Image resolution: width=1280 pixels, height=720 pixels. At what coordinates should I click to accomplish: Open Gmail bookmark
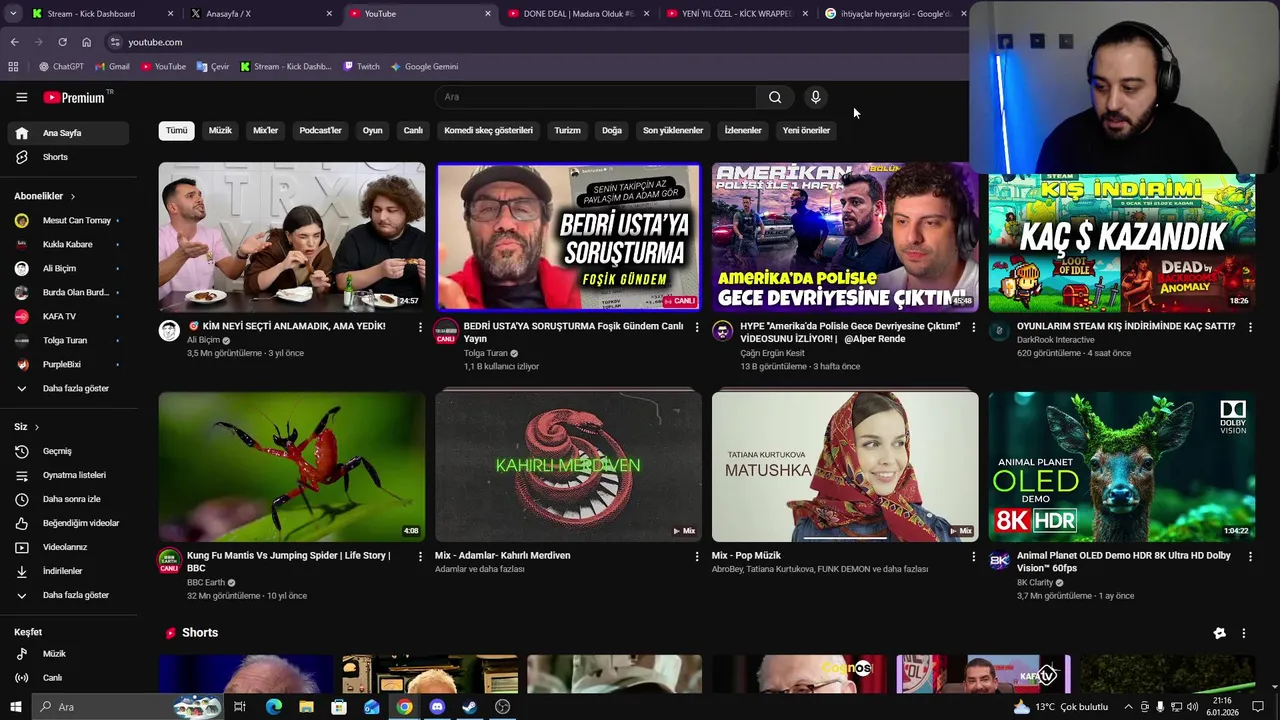112,67
